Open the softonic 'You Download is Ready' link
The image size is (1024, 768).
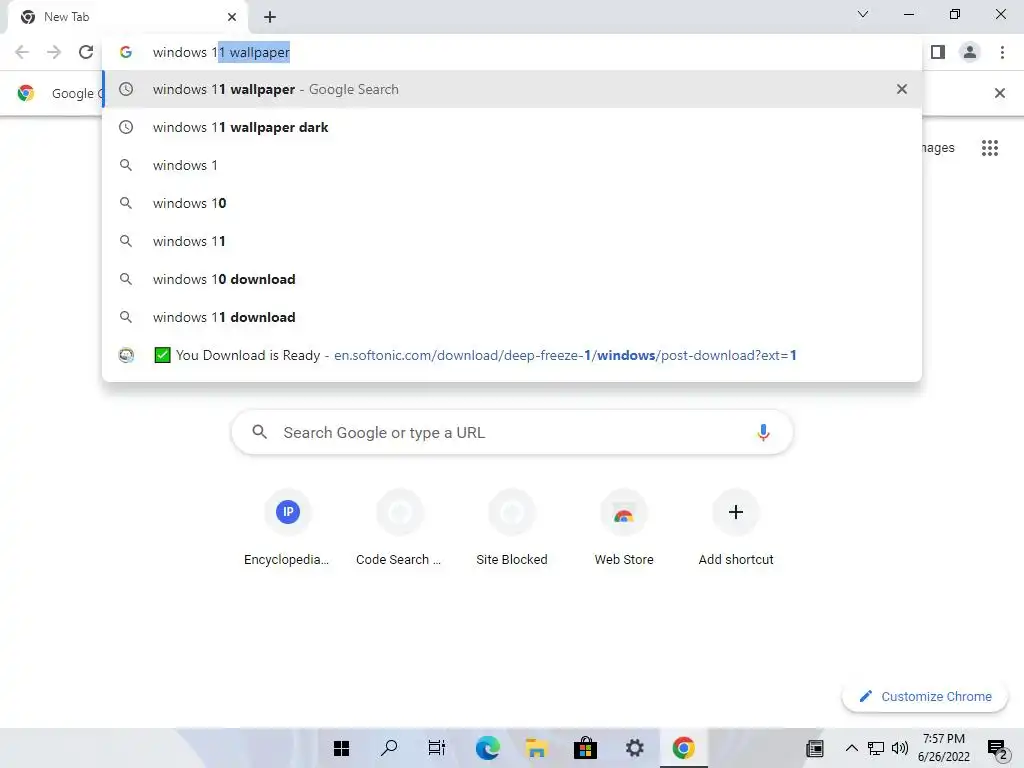[512, 355]
